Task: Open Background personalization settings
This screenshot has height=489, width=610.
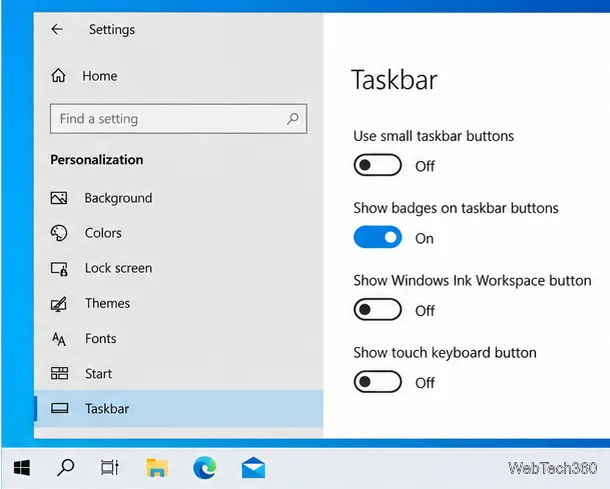Action: coord(179,198)
